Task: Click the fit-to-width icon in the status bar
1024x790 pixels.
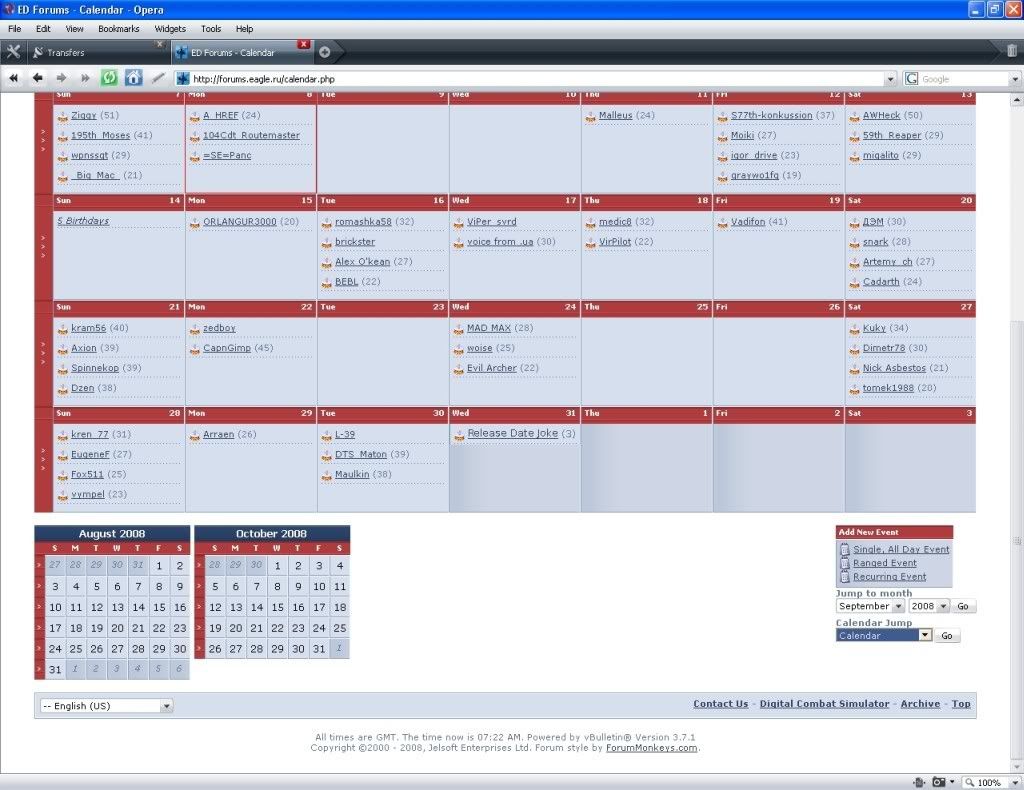Action: (x=919, y=782)
